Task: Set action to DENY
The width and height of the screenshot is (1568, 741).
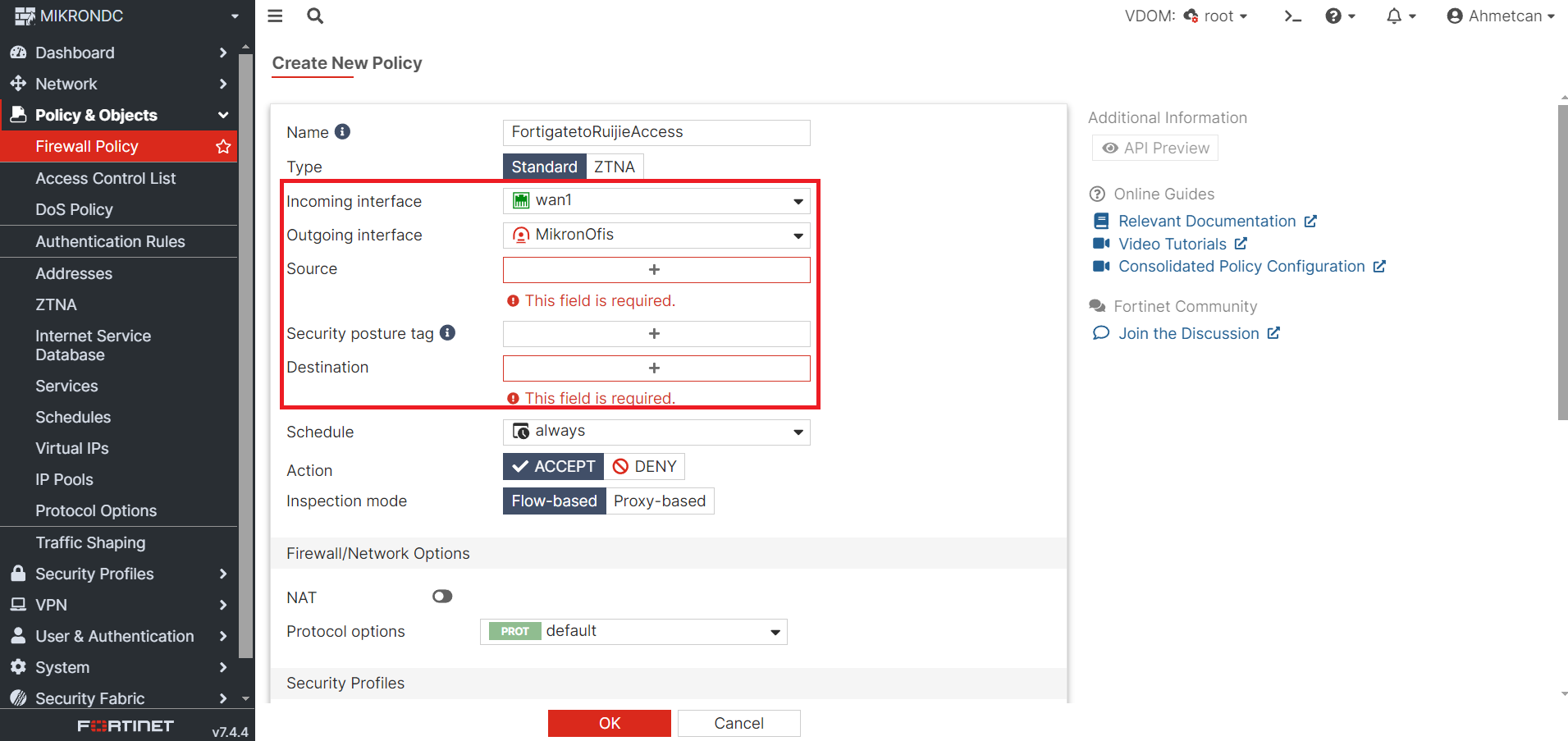Action: (644, 467)
